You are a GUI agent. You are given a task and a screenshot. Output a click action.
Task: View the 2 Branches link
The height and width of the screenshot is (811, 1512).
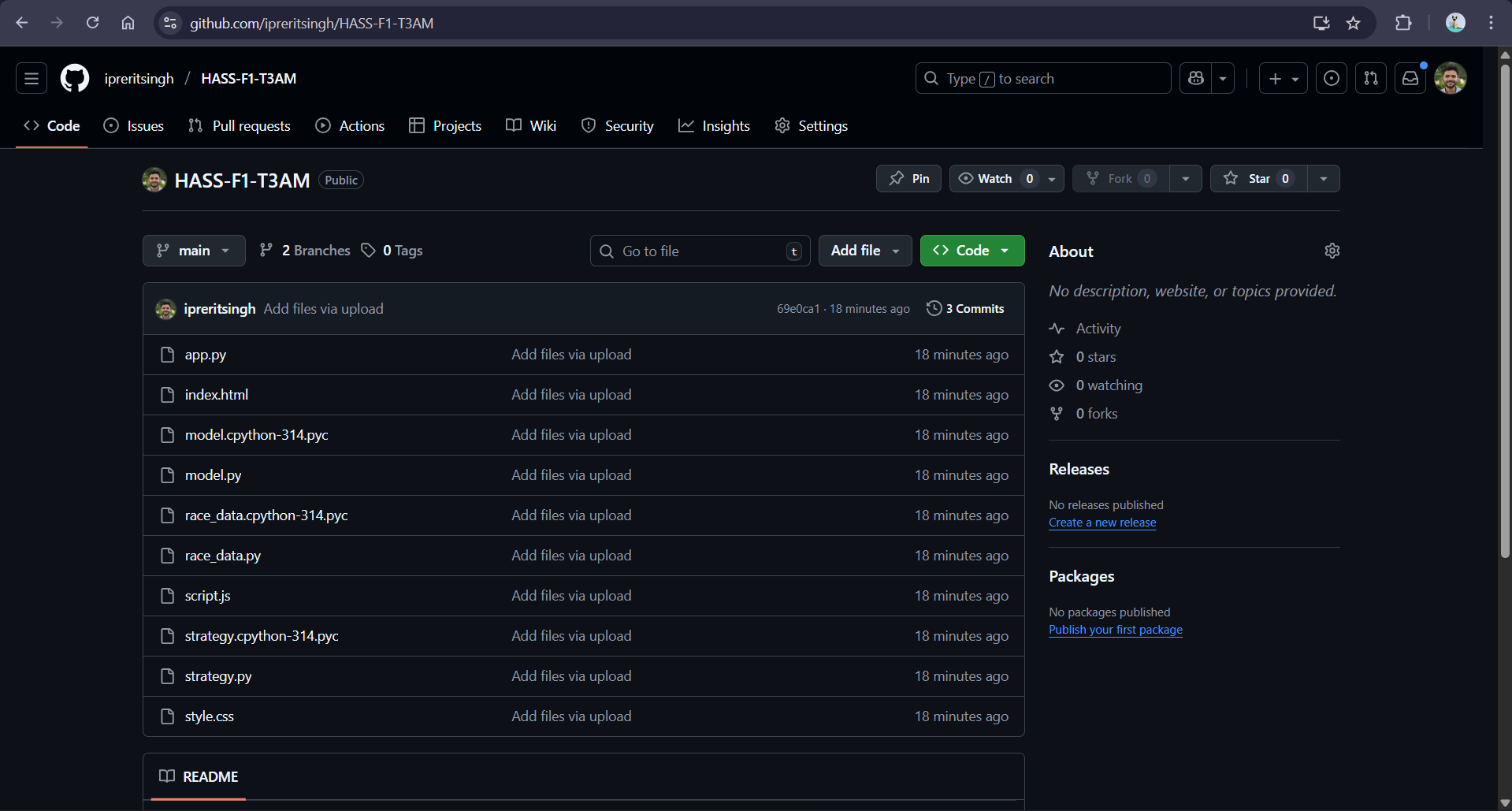[305, 251]
